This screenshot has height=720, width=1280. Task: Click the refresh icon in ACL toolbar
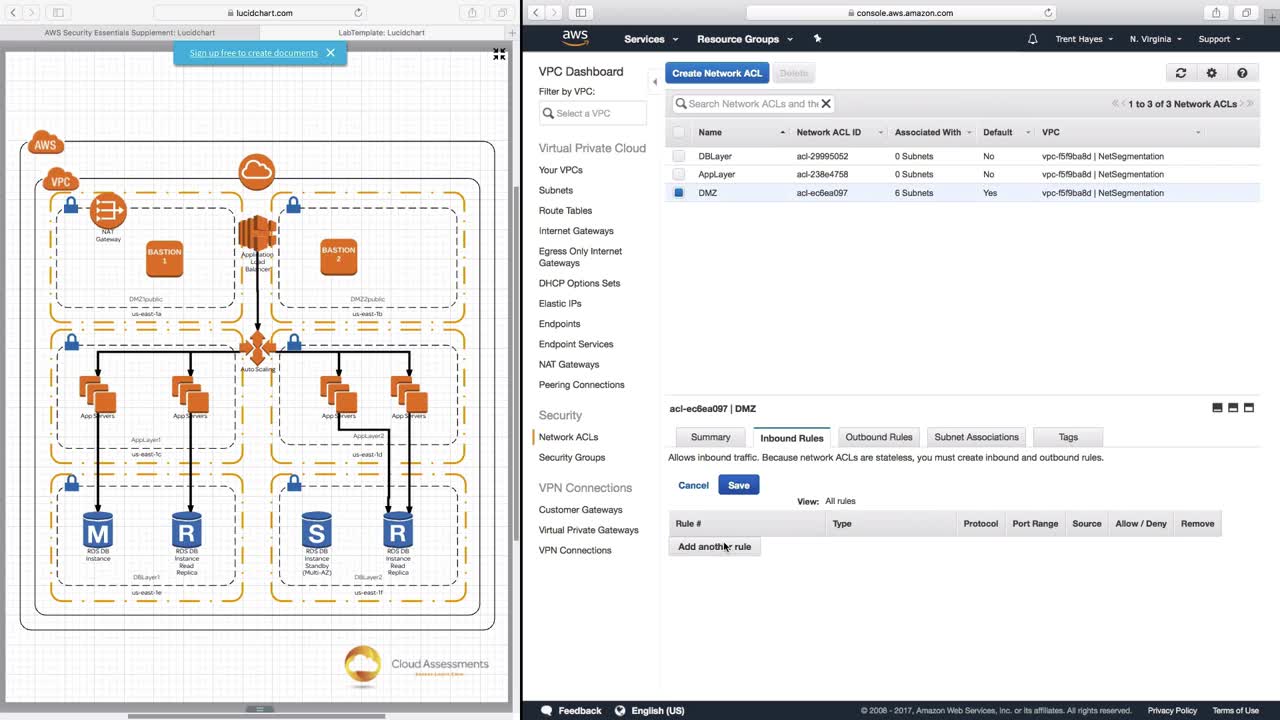click(1181, 73)
